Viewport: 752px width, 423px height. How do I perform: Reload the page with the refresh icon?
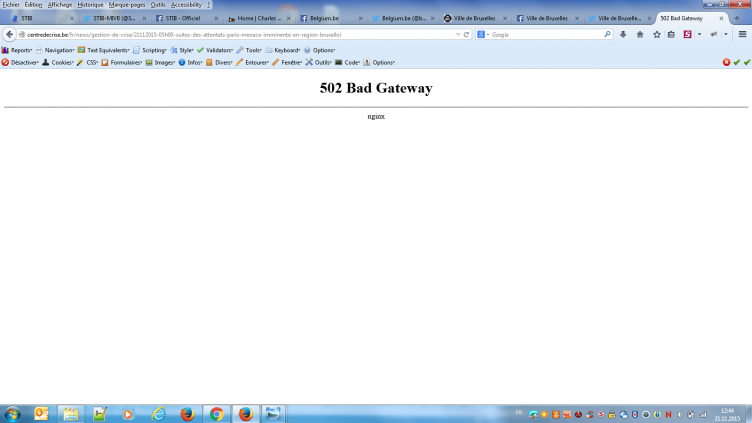466,35
